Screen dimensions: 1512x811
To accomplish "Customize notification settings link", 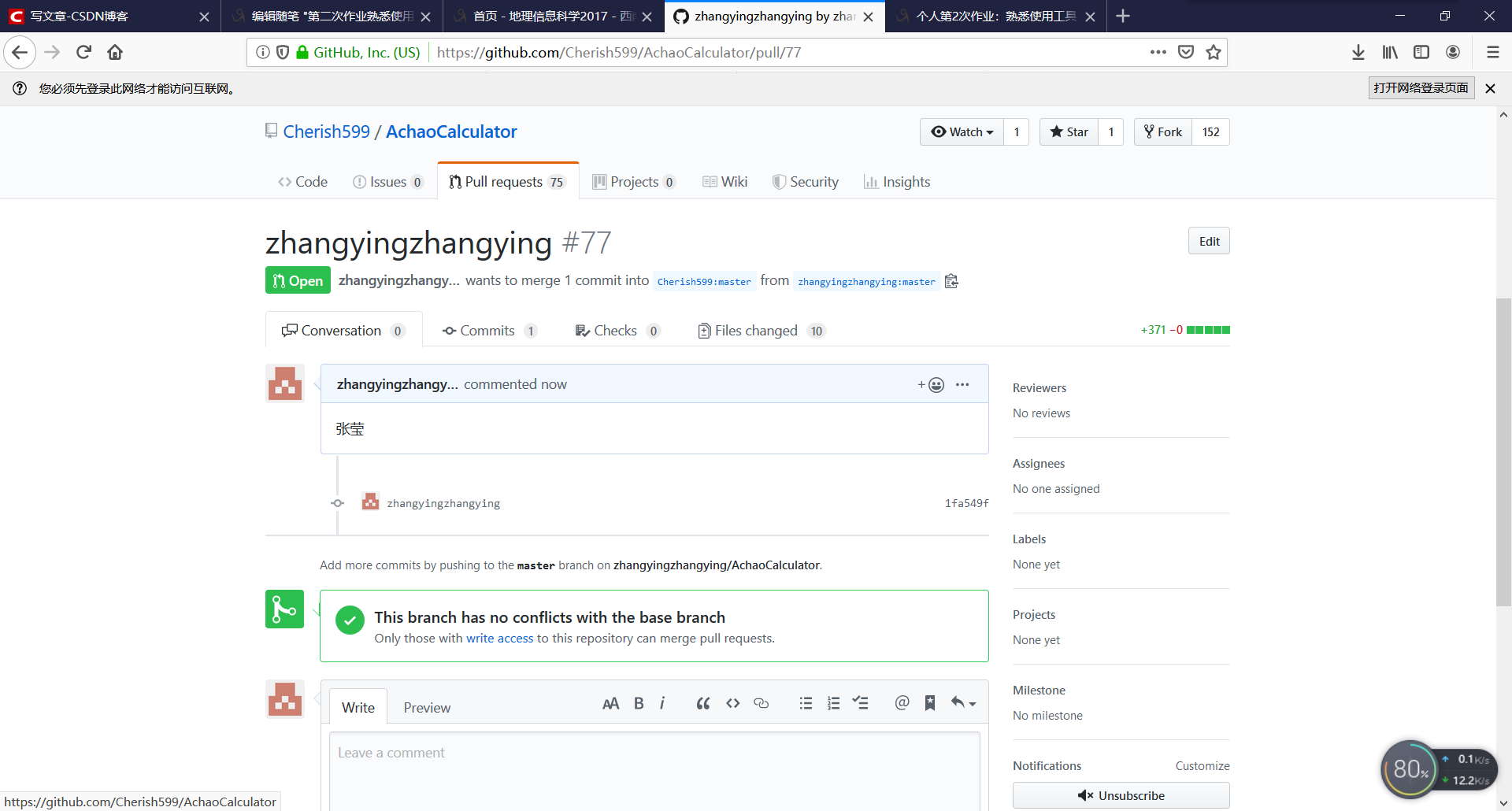I will pos(1203,765).
